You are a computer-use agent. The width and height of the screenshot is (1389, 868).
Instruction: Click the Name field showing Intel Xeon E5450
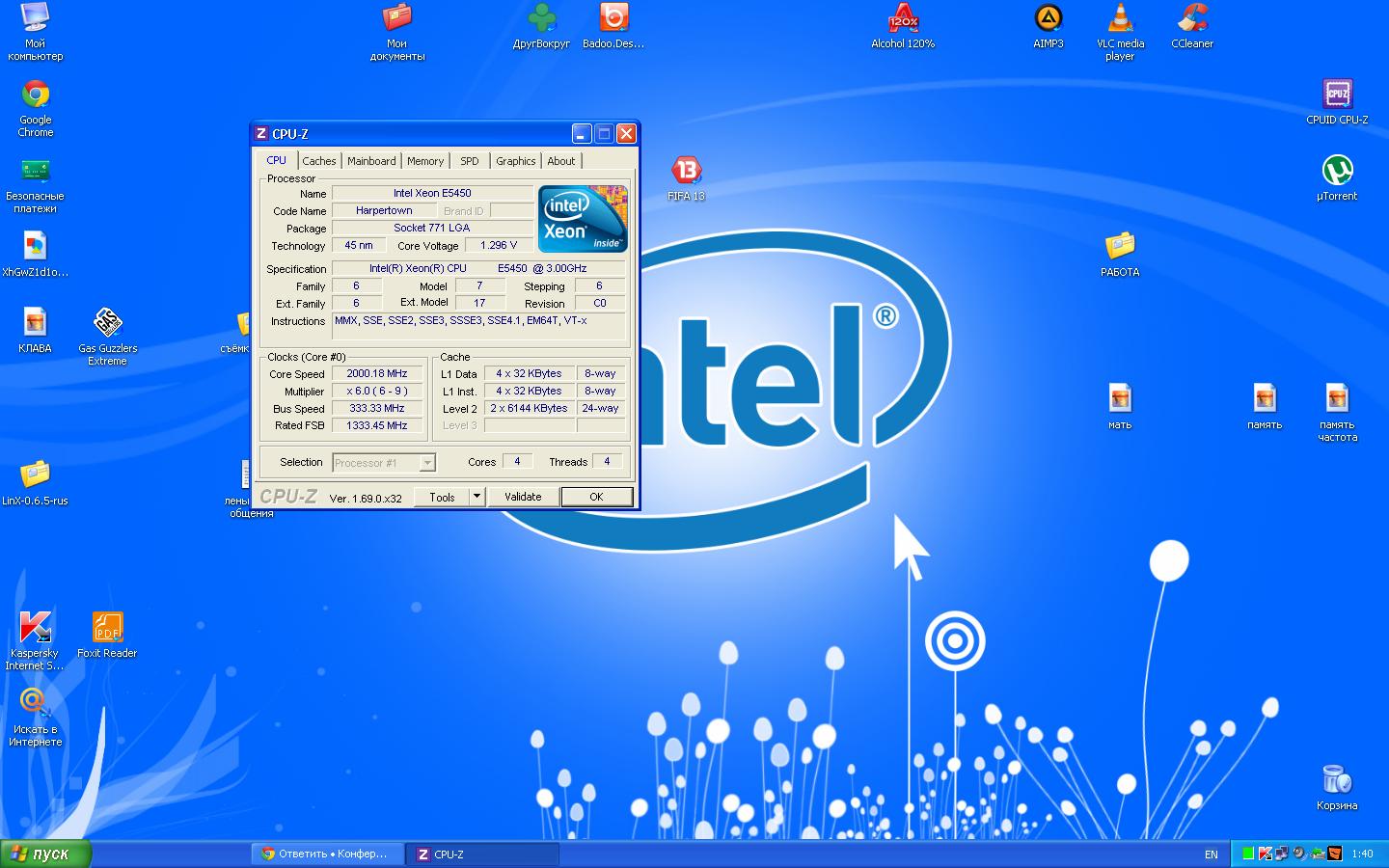click(x=432, y=193)
